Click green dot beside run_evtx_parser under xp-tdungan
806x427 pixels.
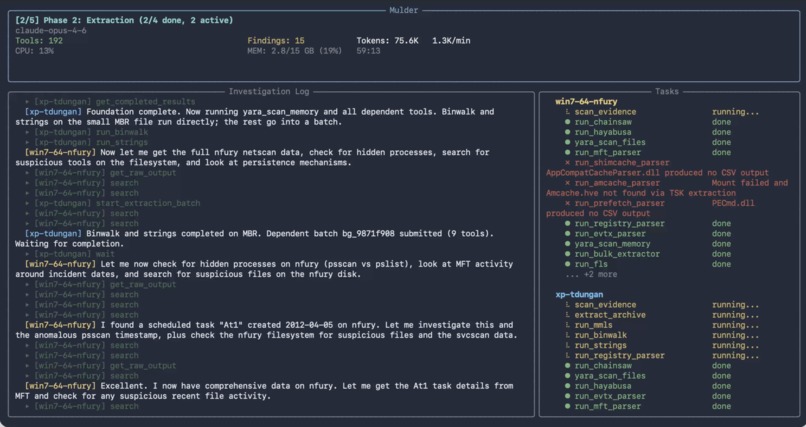coord(567,396)
